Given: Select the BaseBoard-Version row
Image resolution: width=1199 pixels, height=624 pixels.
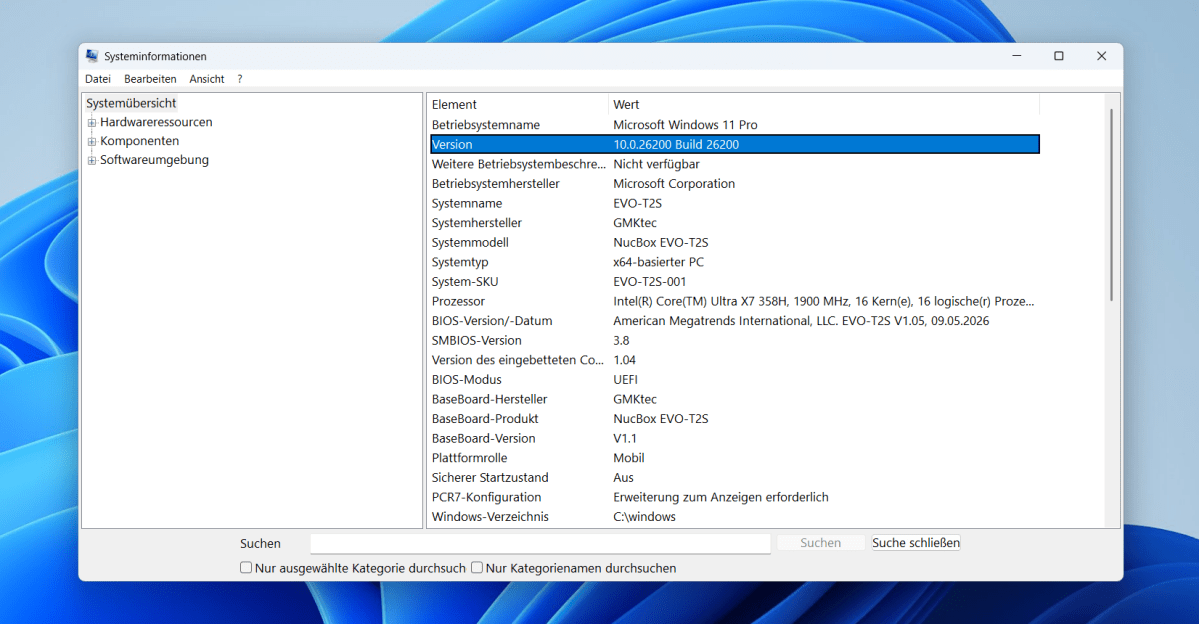Looking at the screenshot, I should point(734,439).
